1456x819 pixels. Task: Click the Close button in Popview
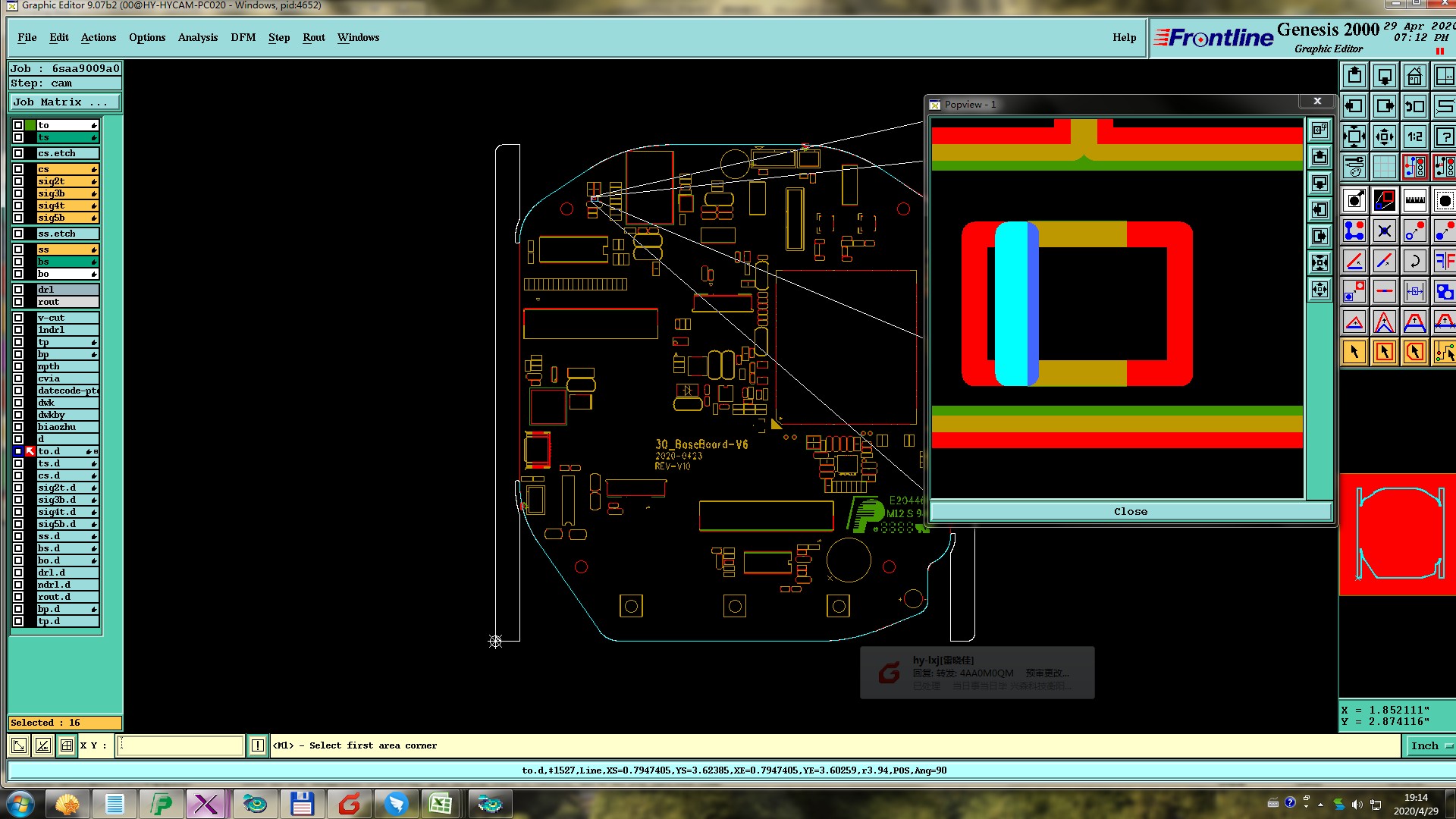[x=1130, y=512]
